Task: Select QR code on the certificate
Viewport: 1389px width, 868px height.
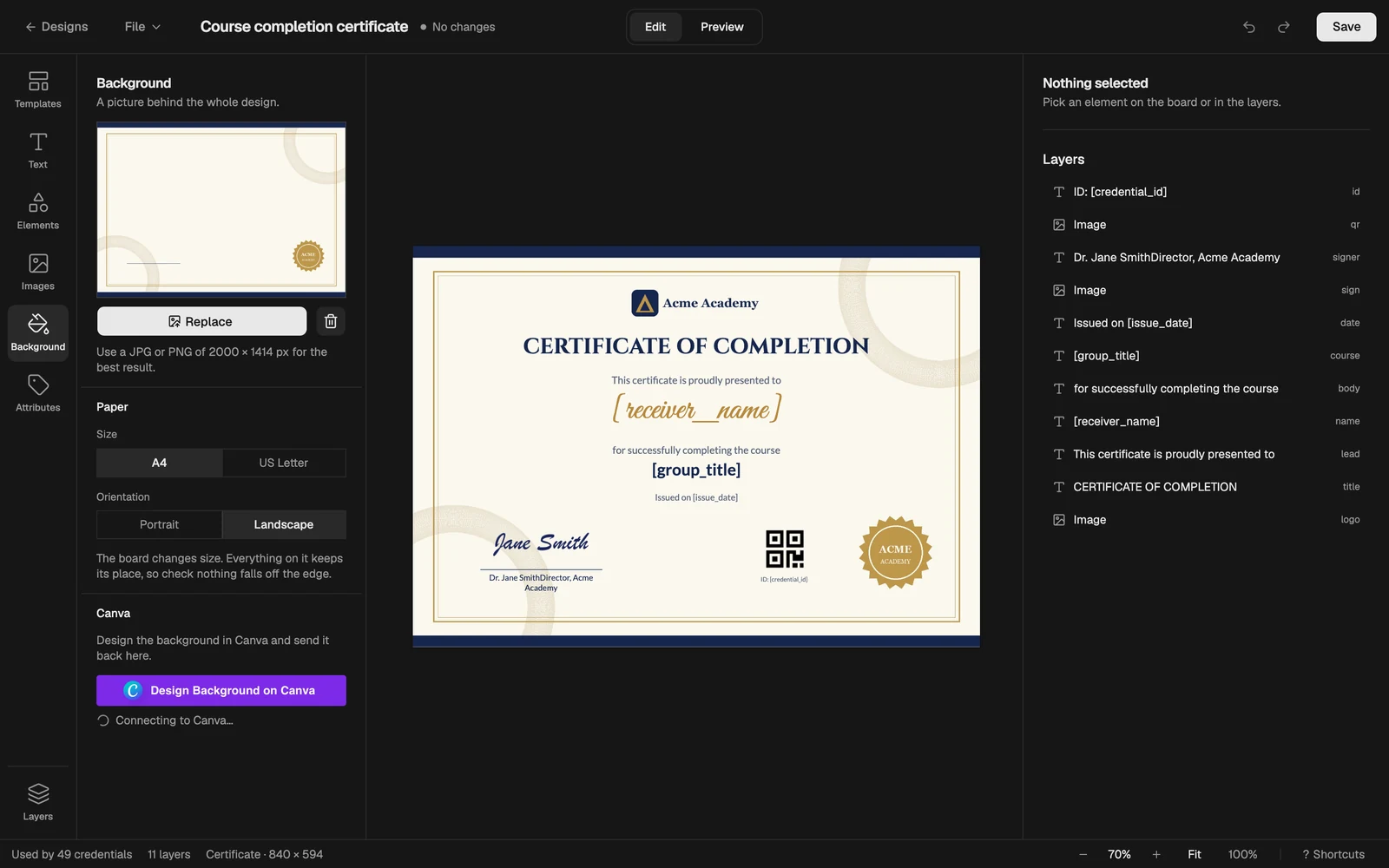Action: point(785,549)
